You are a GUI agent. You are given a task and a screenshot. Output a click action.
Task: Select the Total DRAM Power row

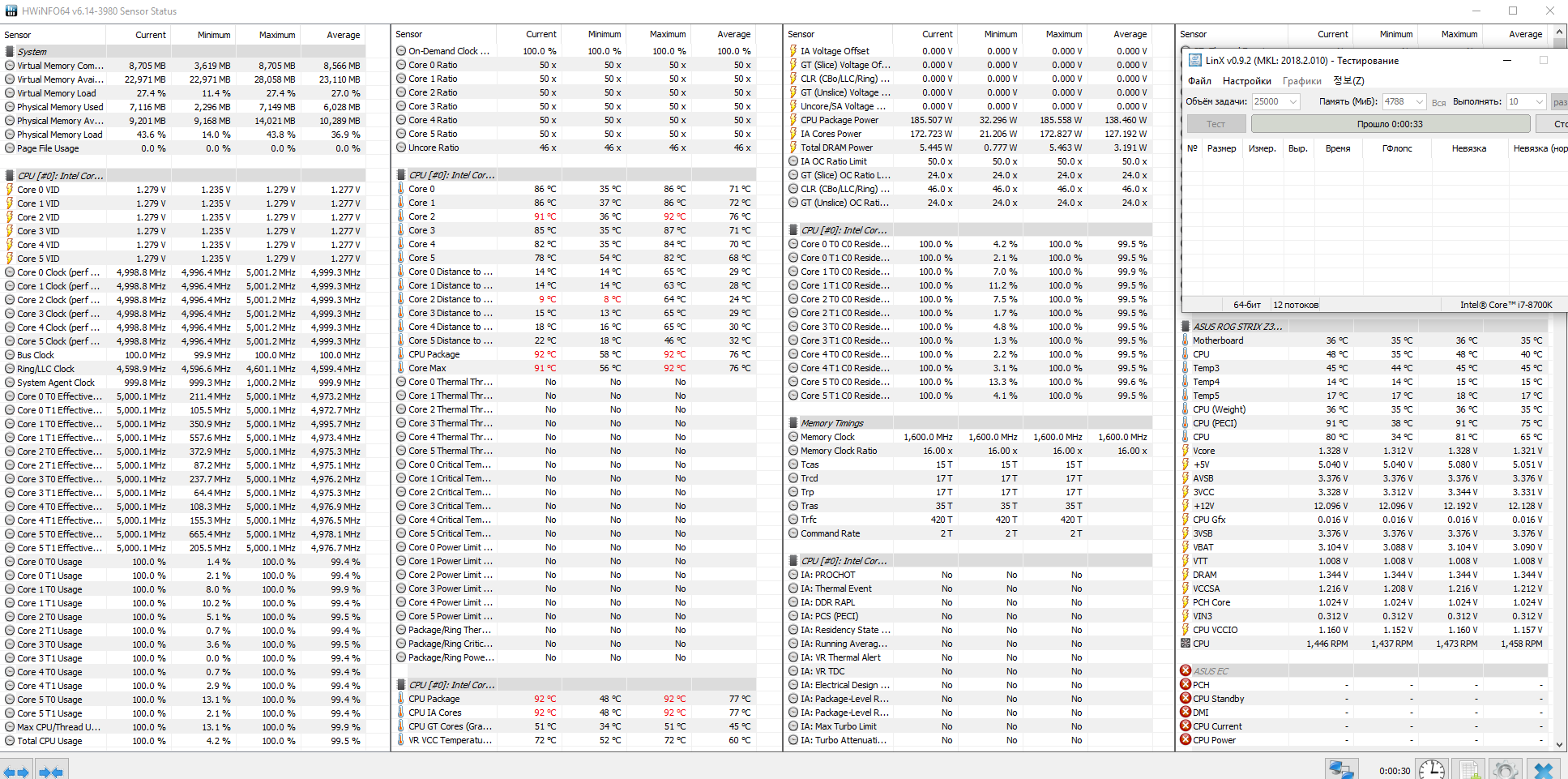point(968,148)
